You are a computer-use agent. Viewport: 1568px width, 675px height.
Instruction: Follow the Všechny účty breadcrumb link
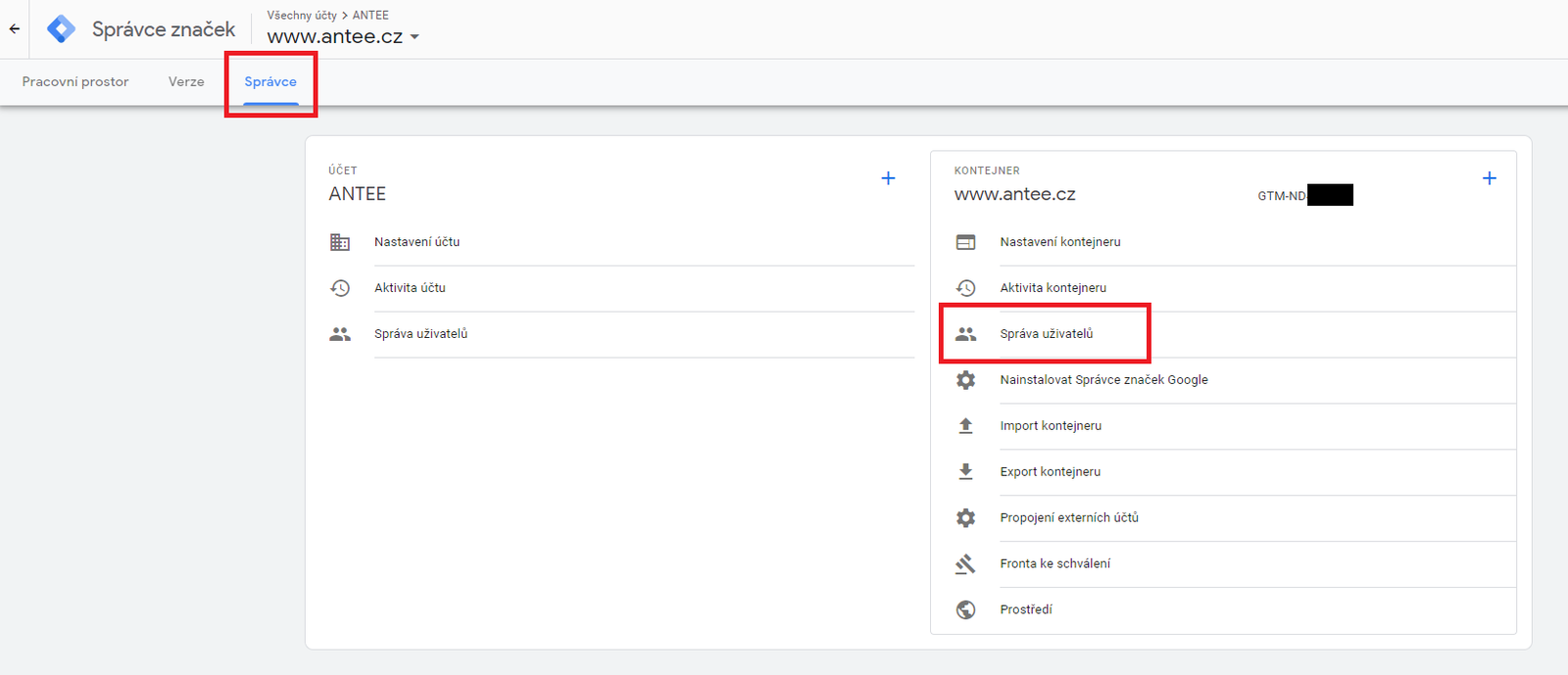[x=302, y=15]
